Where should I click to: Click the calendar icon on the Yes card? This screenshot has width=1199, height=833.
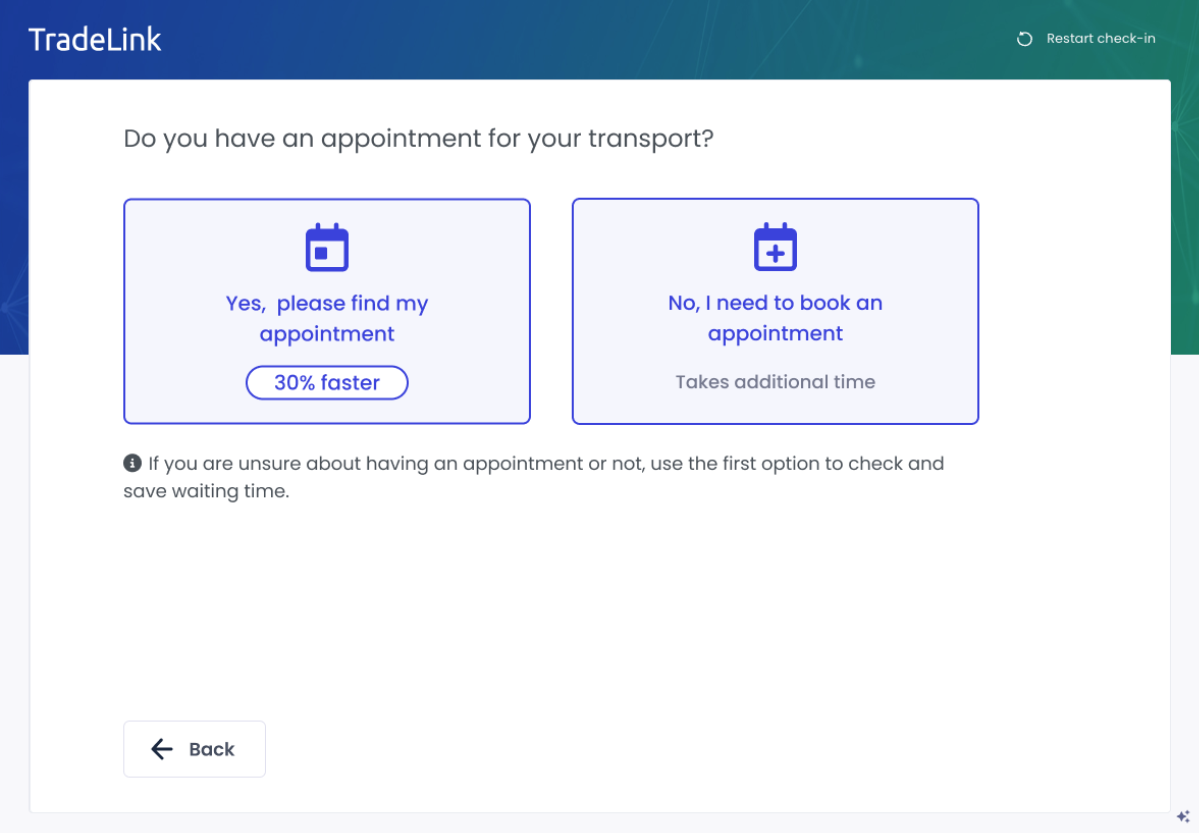(x=327, y=248)
